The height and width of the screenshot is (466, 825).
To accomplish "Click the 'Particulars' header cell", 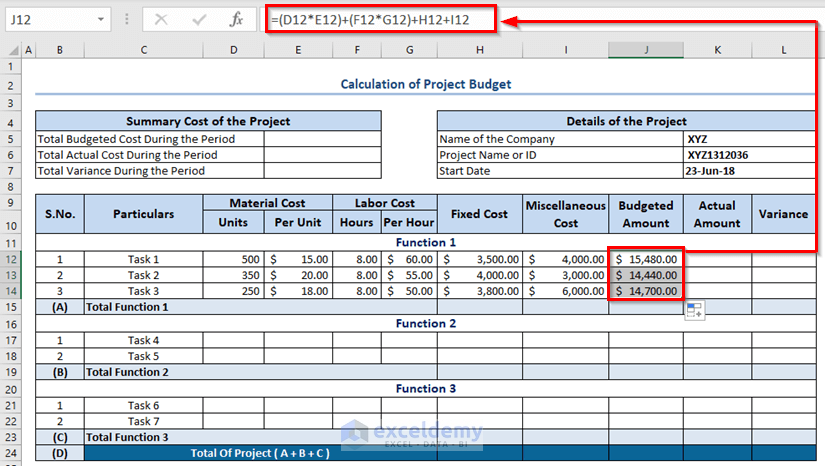I will tap(144, 214).
